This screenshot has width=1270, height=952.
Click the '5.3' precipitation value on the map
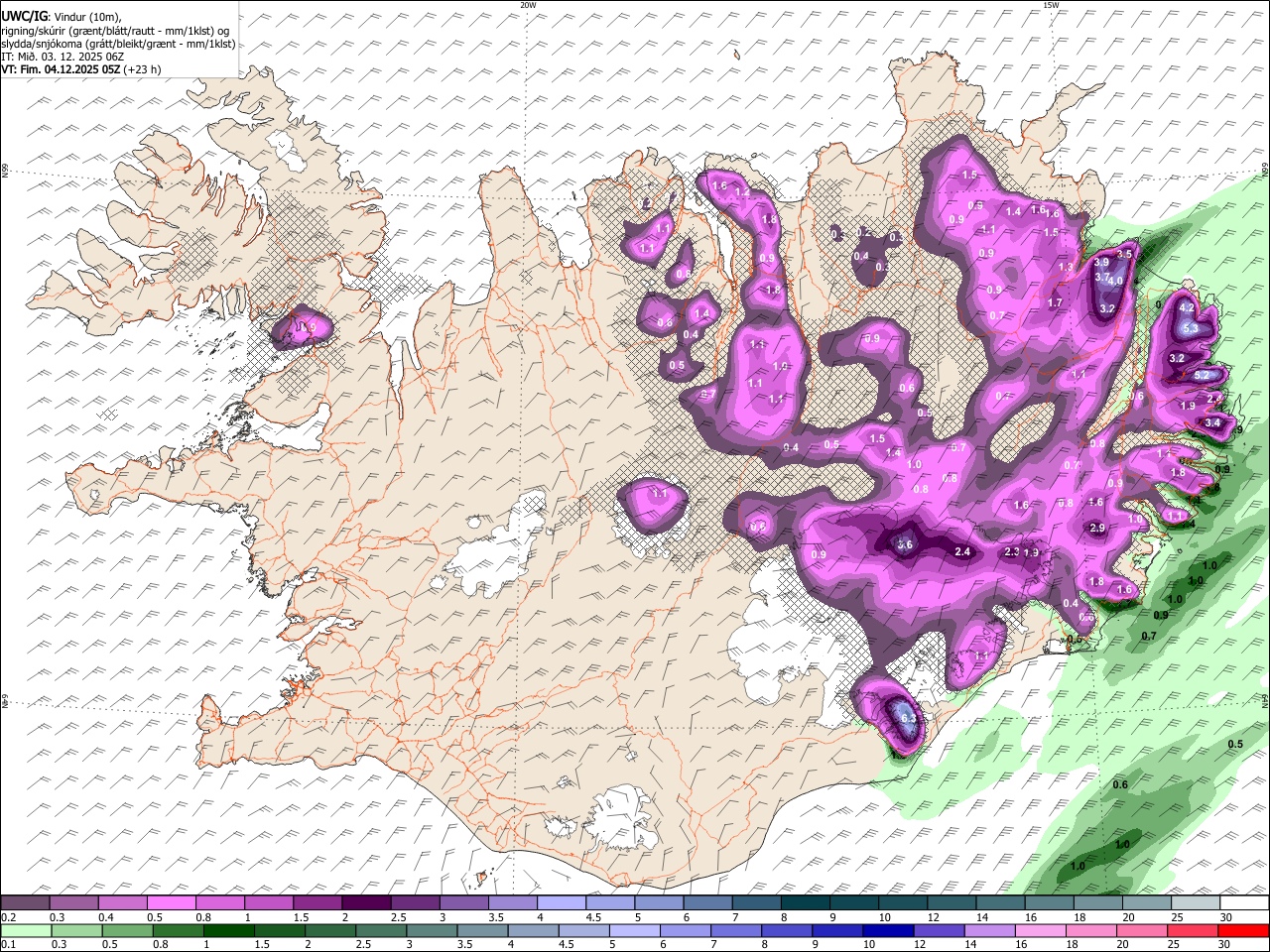point(1192,328)
